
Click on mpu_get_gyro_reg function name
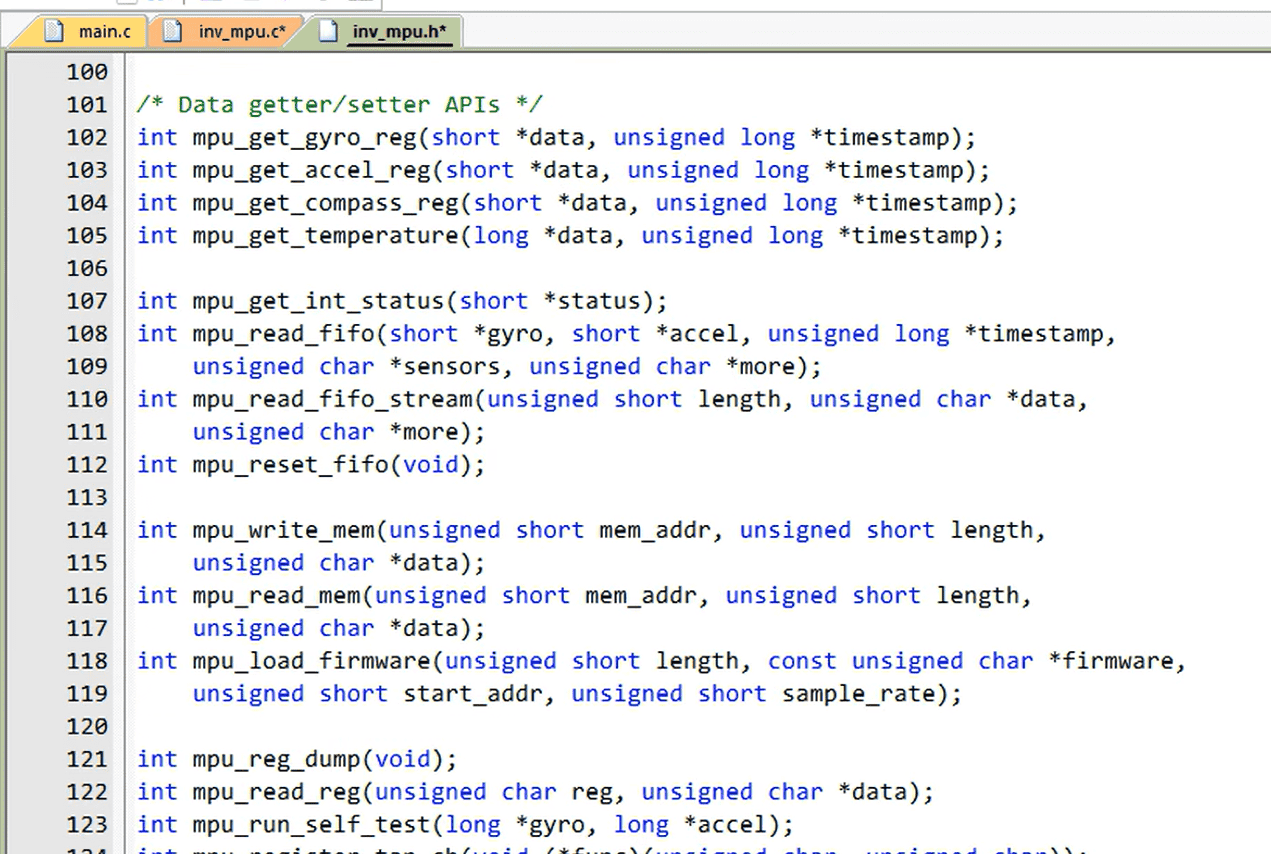point(304,138)
